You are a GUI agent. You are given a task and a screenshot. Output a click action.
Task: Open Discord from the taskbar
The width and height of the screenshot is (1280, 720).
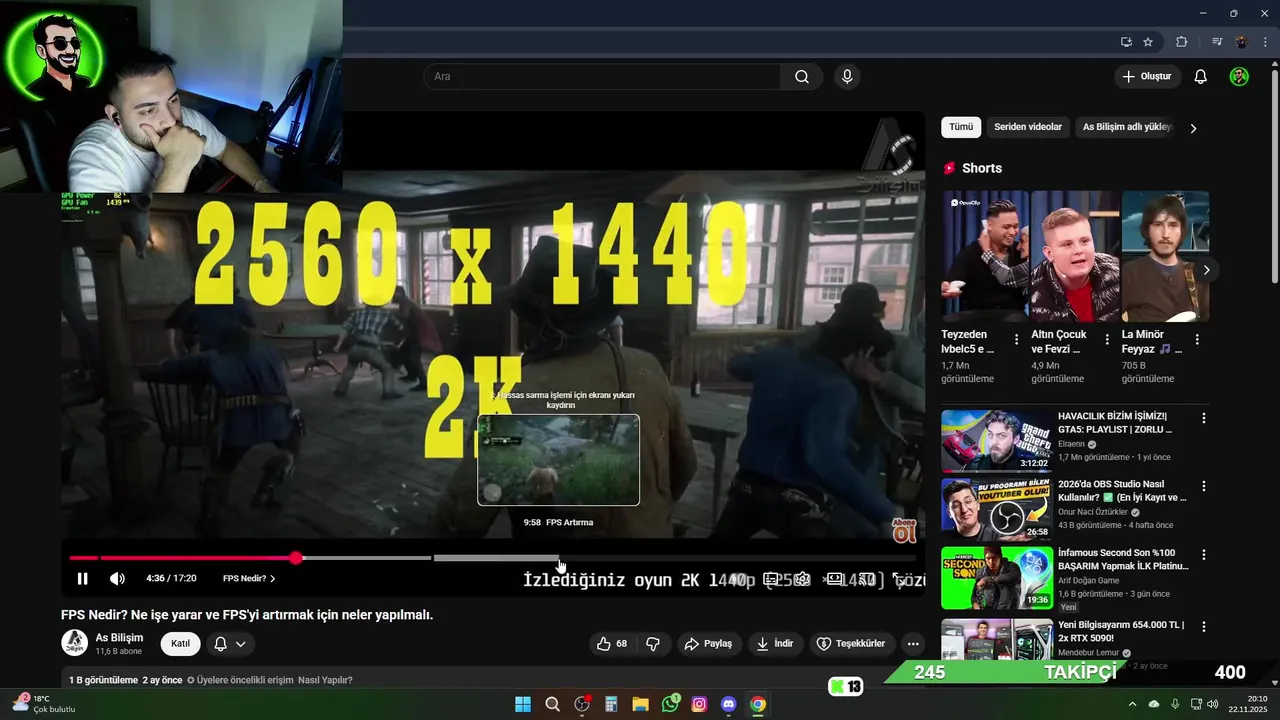(728, 704)
